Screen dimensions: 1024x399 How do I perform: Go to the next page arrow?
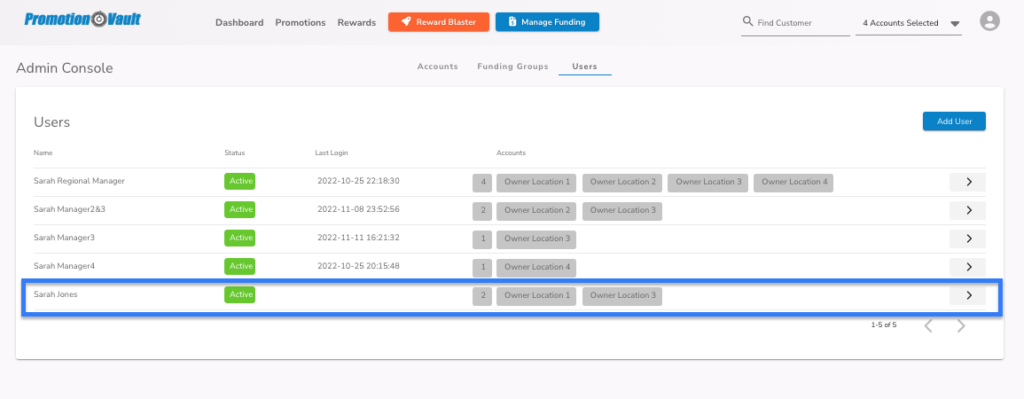coord(961,325)
